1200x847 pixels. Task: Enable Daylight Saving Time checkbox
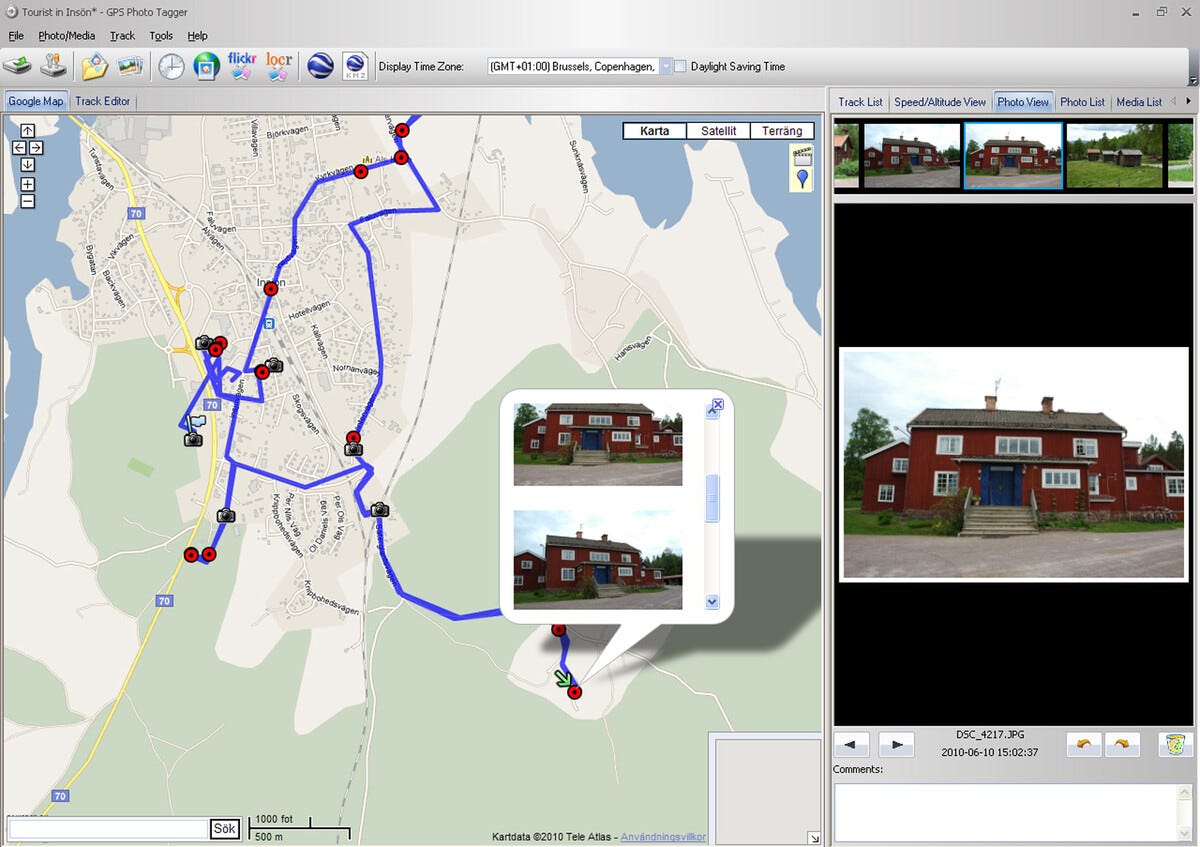[x=681, y=67]
